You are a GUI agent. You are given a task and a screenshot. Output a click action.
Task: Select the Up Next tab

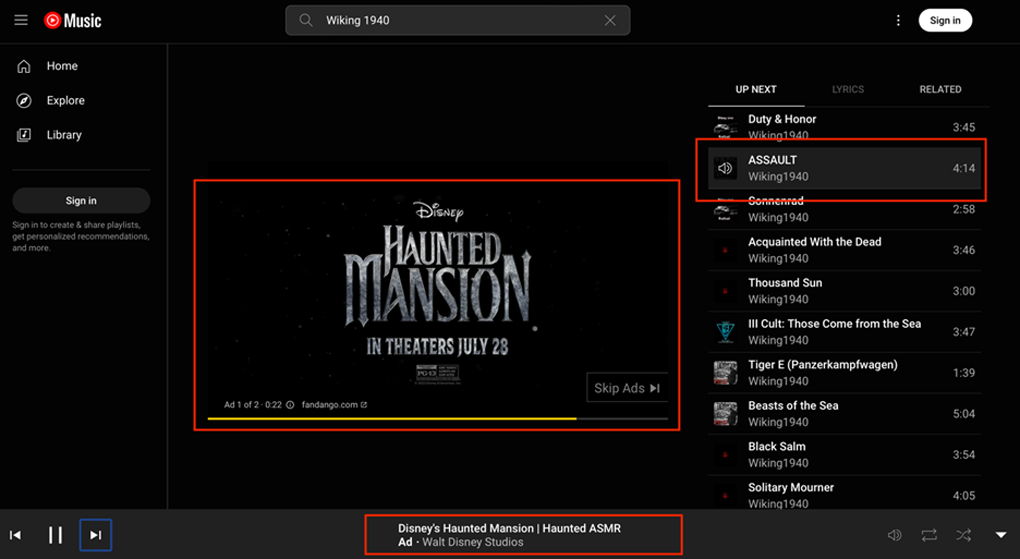(756, 89)
